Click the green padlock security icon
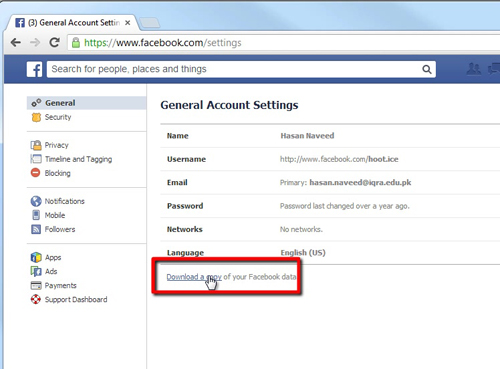Viewport: 500px width, 369px height. (76, 43)
